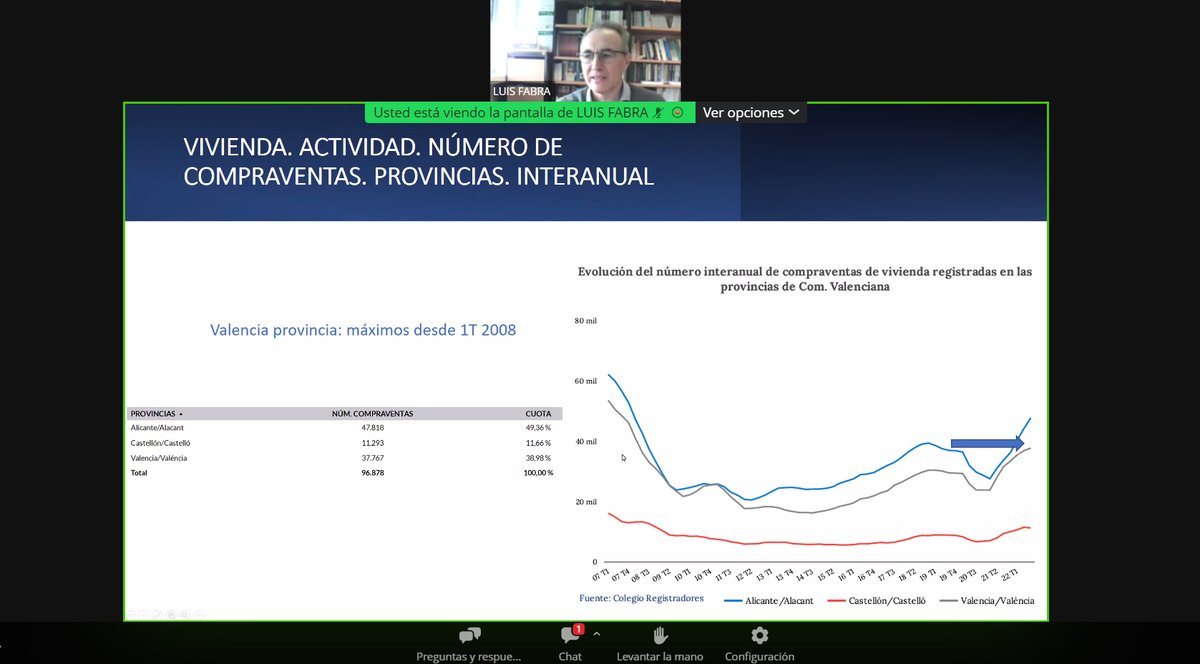This screenshot has width=1200, height=664.
Task: Open the Preguntas y respuestas panel
Action: 469,644
